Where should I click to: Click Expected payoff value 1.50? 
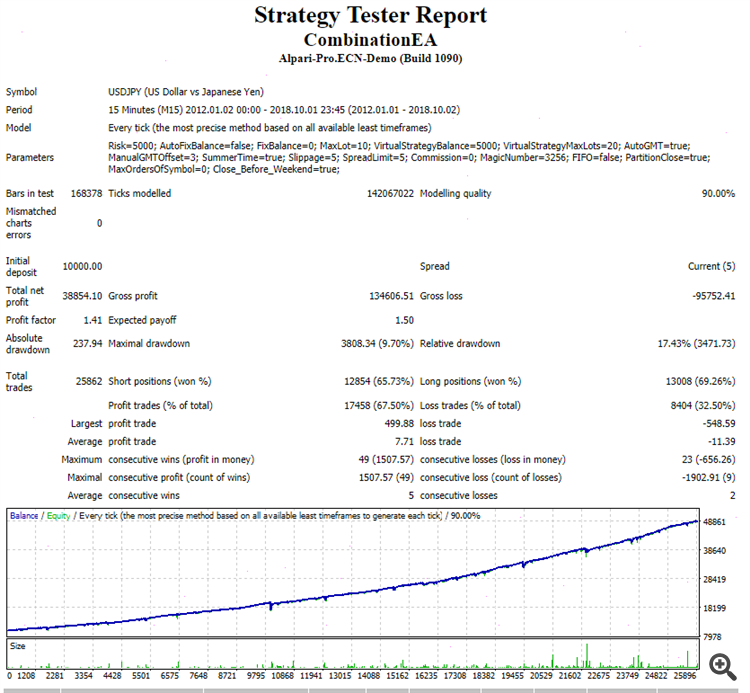404,320
